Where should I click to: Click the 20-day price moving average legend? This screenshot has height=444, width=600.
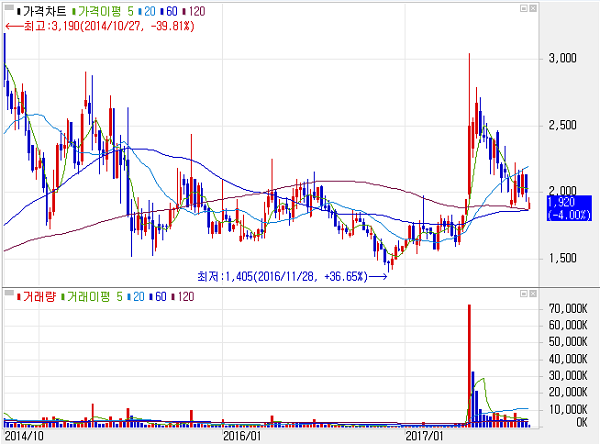point(147,11)
